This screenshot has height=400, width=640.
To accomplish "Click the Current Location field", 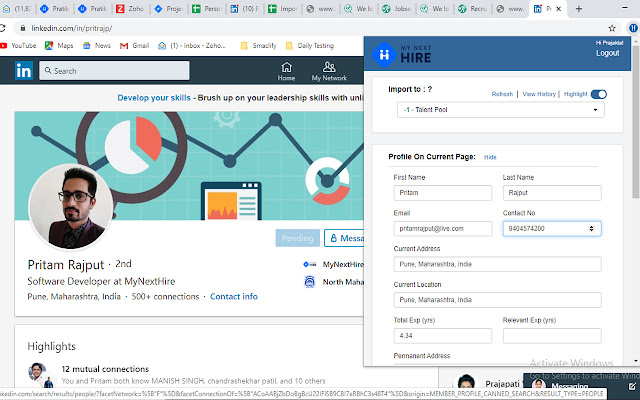I will (498, 300).
